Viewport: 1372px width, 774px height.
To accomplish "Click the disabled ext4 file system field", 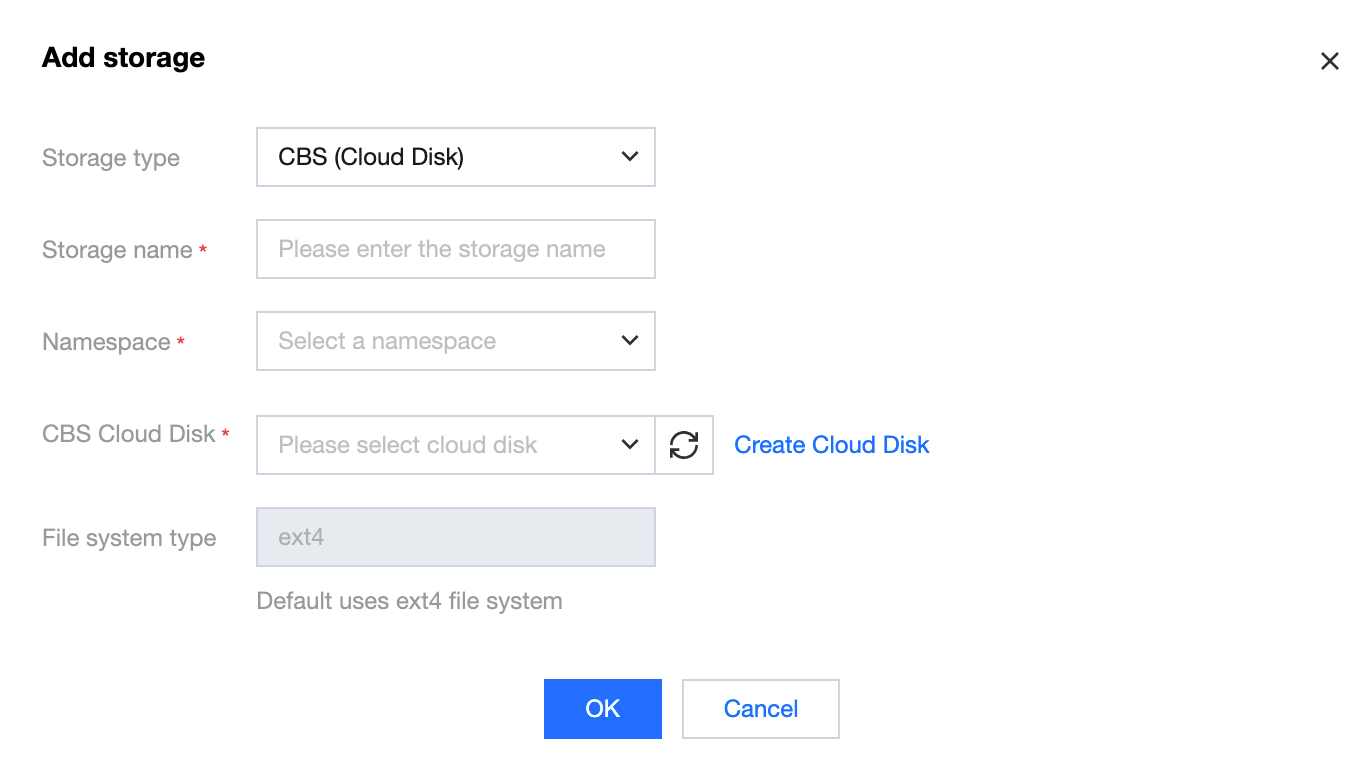I will [455, 537].
